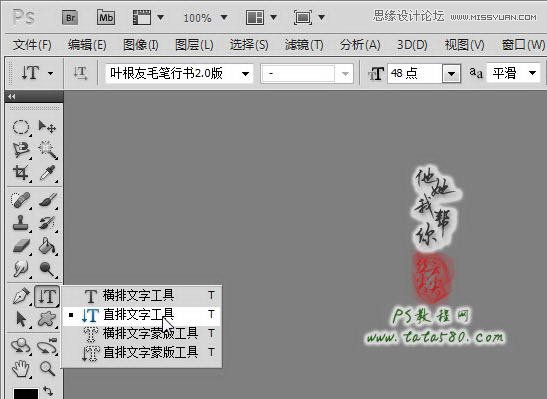547x399 pixels.
Task: Choose 直排文字工具 from flyout
Action: (x=142, y=315)
